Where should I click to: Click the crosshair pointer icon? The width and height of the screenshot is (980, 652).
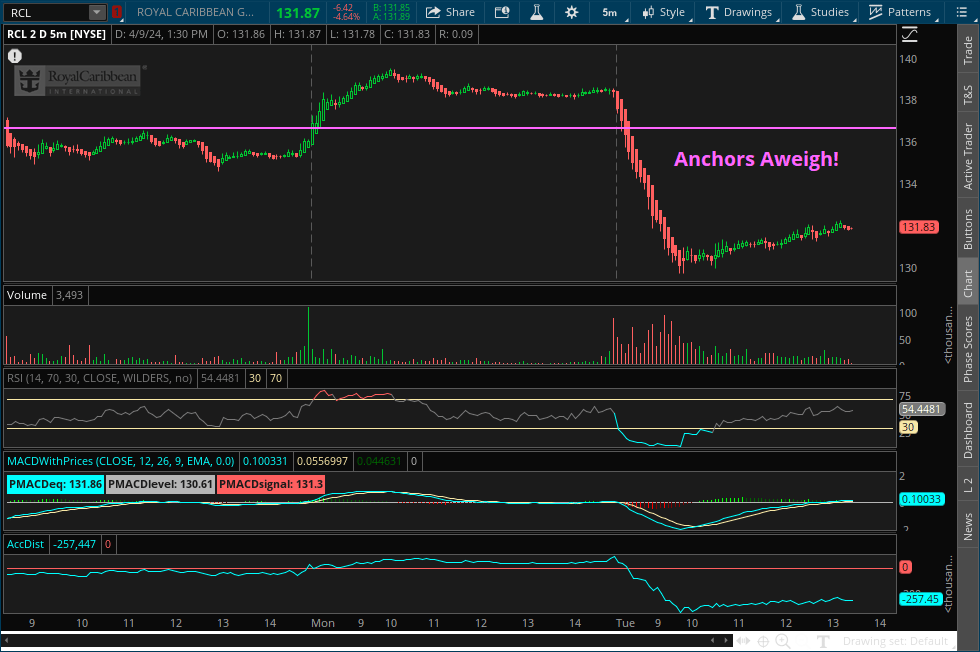(763, 641)
